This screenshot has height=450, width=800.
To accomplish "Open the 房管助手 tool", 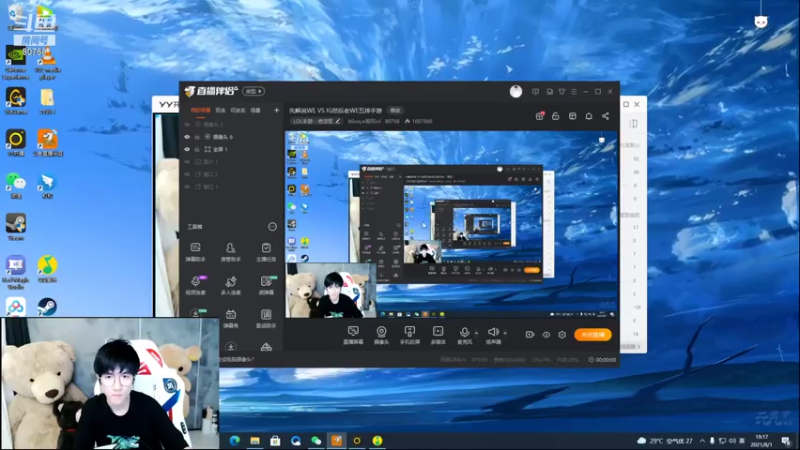I will (231, 252).
